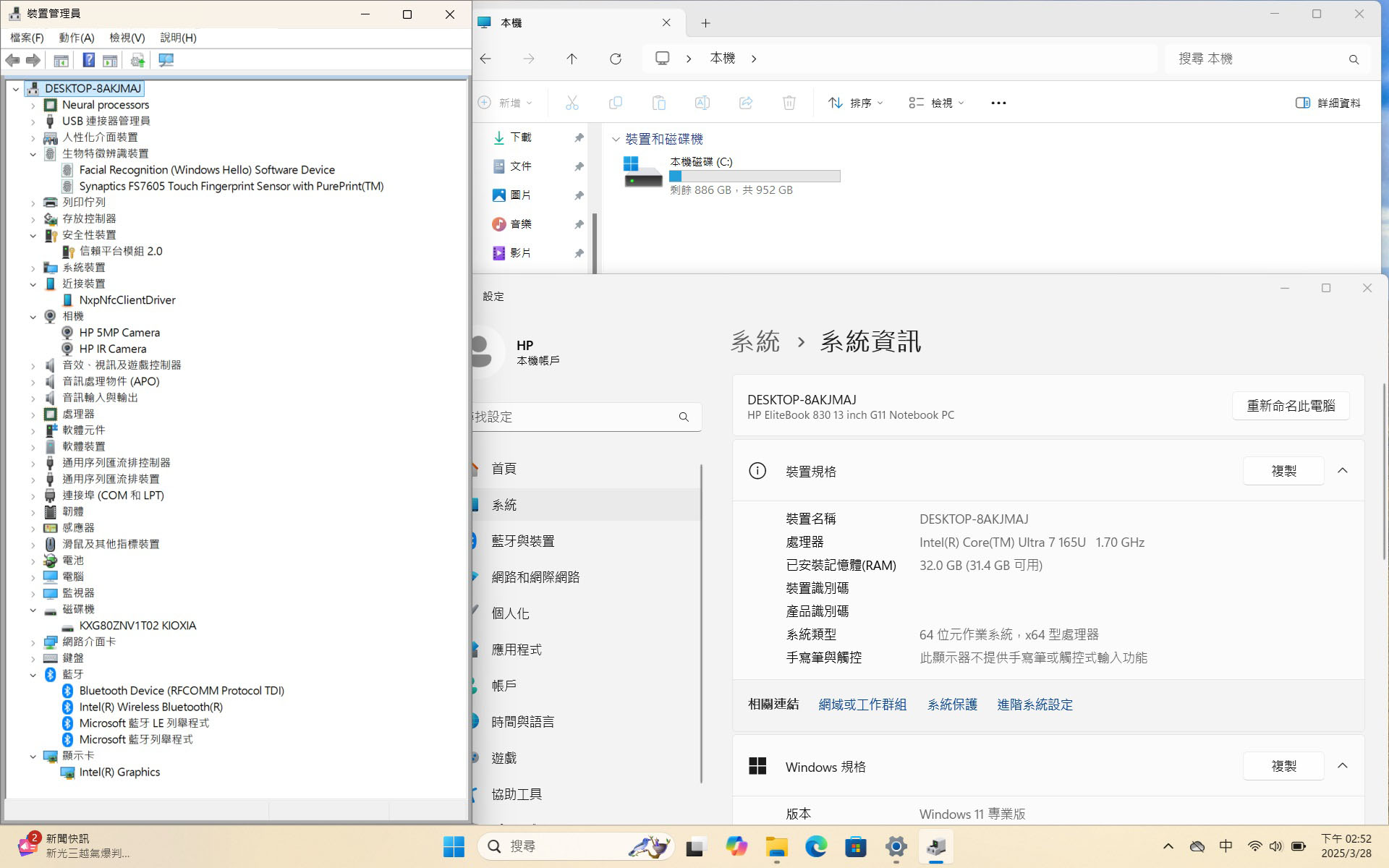1389x868 pixels.
Task: Collapse the 相機 node
Action: (x=33, y=316)
